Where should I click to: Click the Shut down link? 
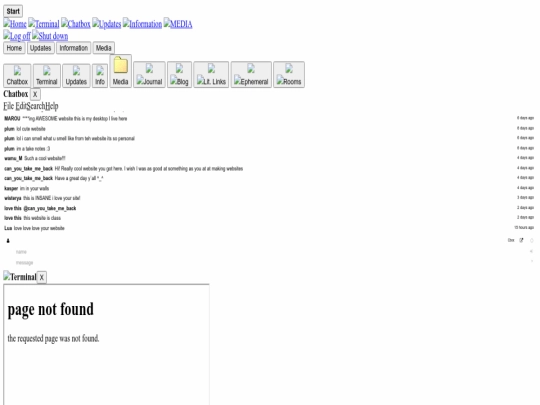click(x=50, y=36)
